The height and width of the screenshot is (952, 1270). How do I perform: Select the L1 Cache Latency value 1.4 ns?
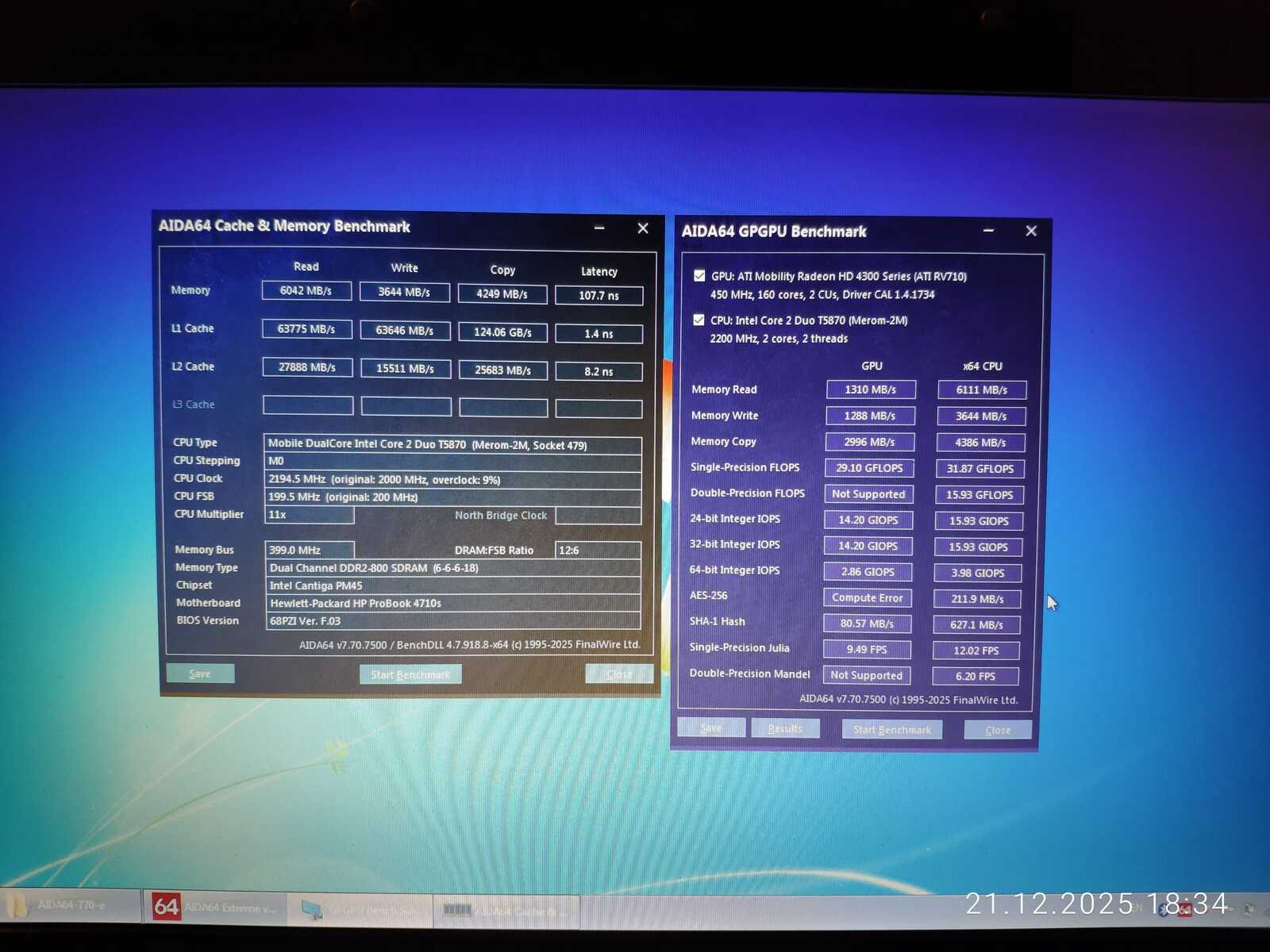(599, 333)
